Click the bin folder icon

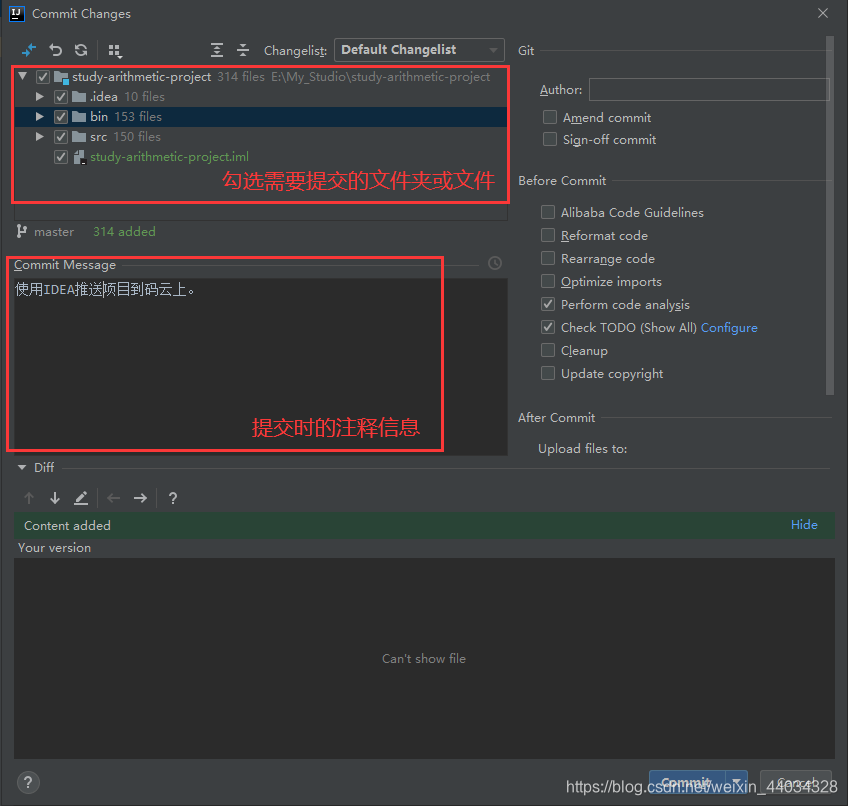[x=79, y=117]
